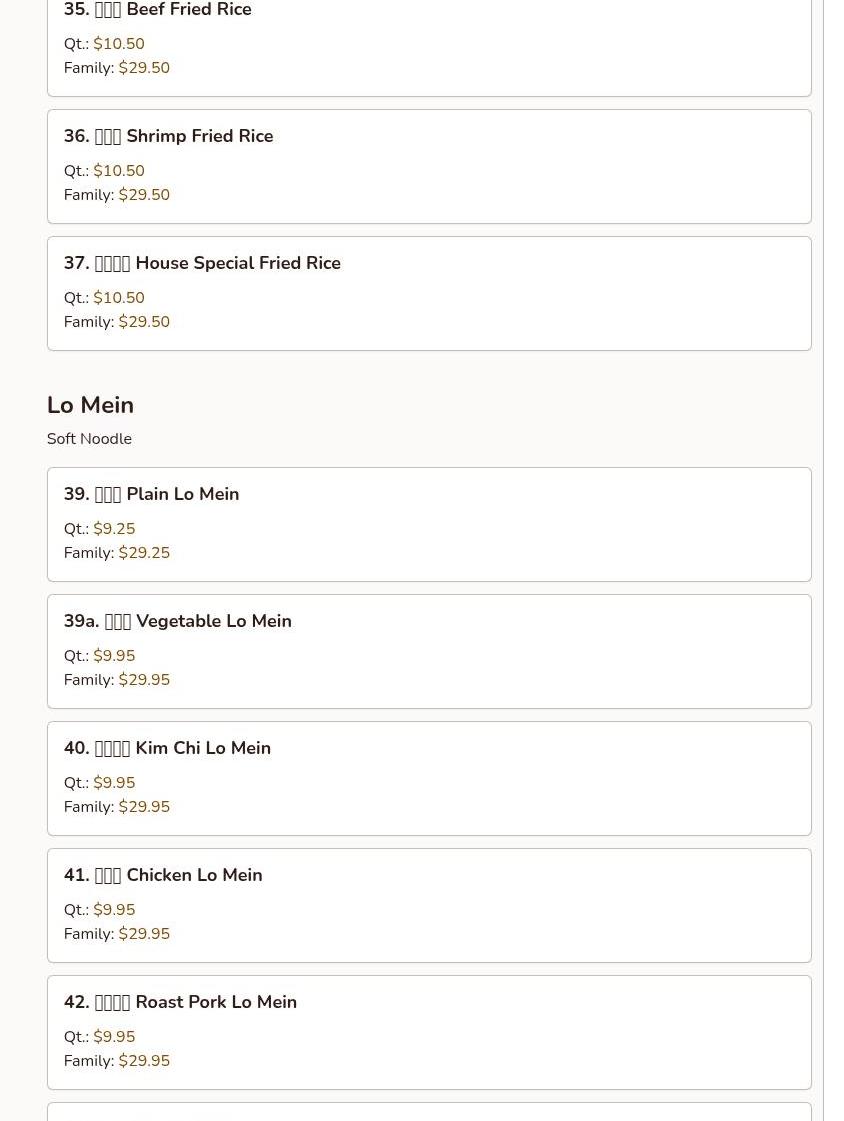Choose the Kim Chi Lo Mein item

click(x=429, y=779)
